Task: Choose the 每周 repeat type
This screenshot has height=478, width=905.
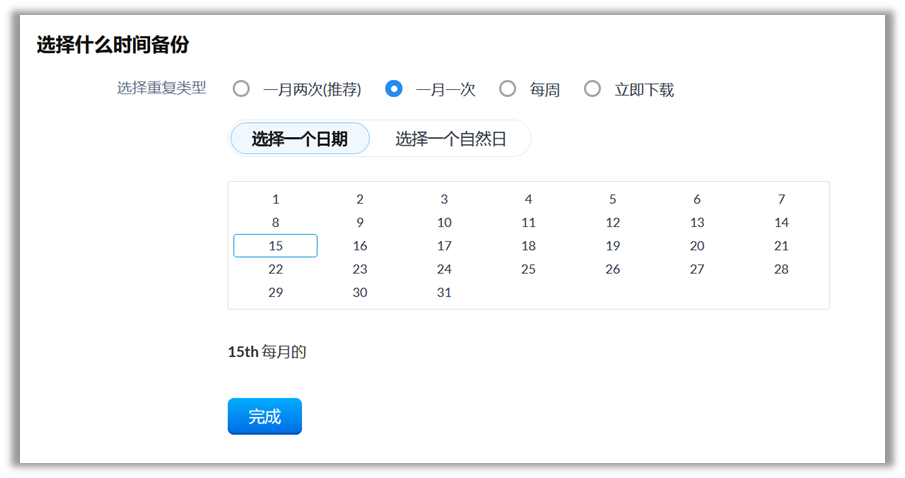Action: click(x=508, y=89)
